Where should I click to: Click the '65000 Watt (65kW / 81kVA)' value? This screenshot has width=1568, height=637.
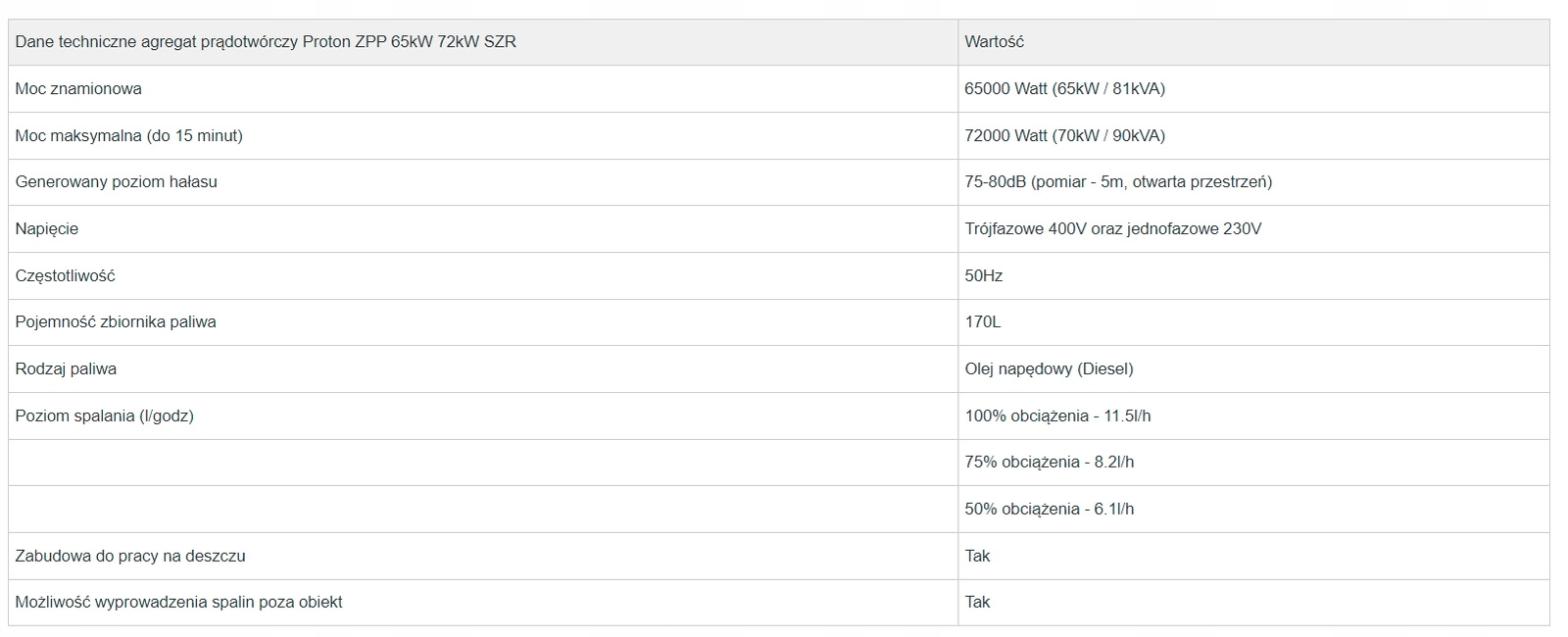(x=1064, y=89)
